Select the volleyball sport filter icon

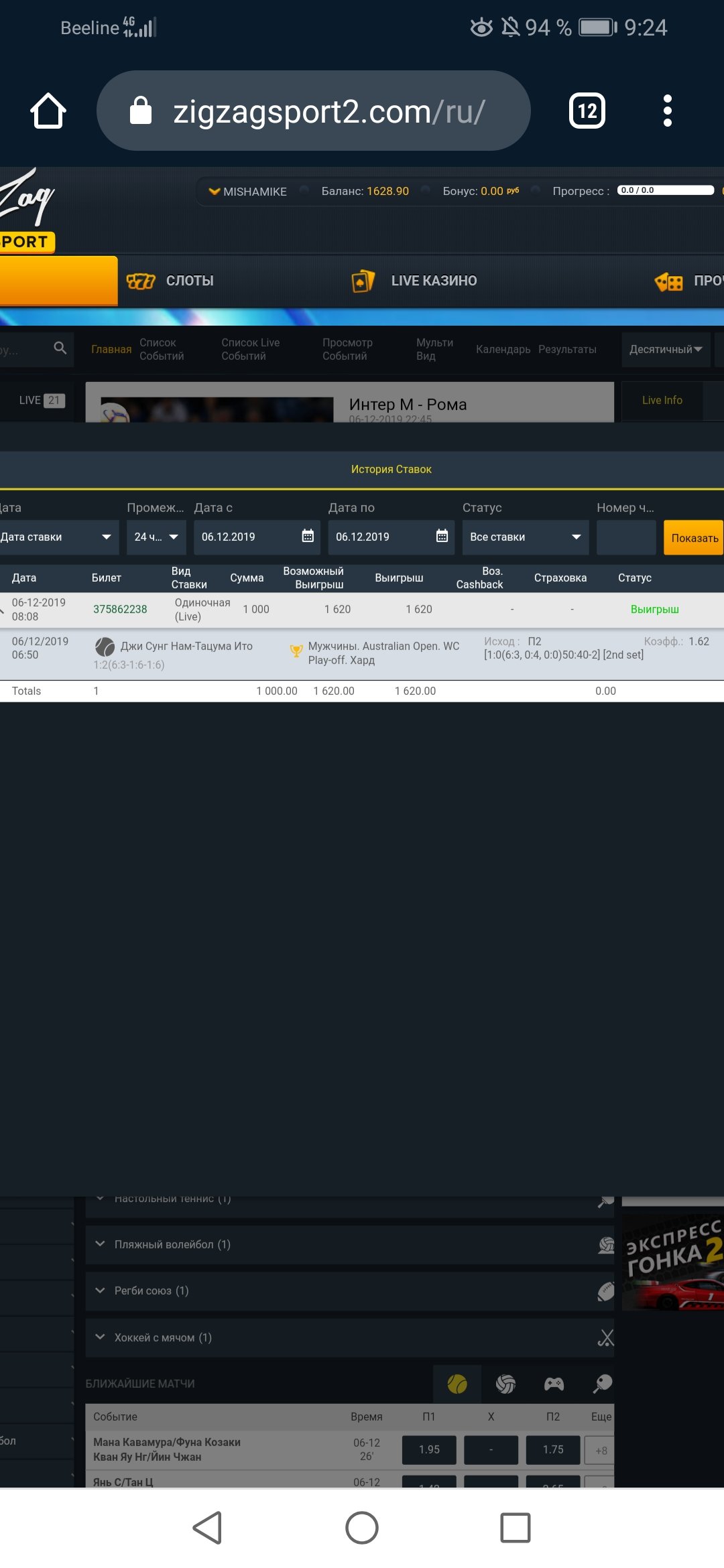pyautogui.click(x=505, y=1384)
